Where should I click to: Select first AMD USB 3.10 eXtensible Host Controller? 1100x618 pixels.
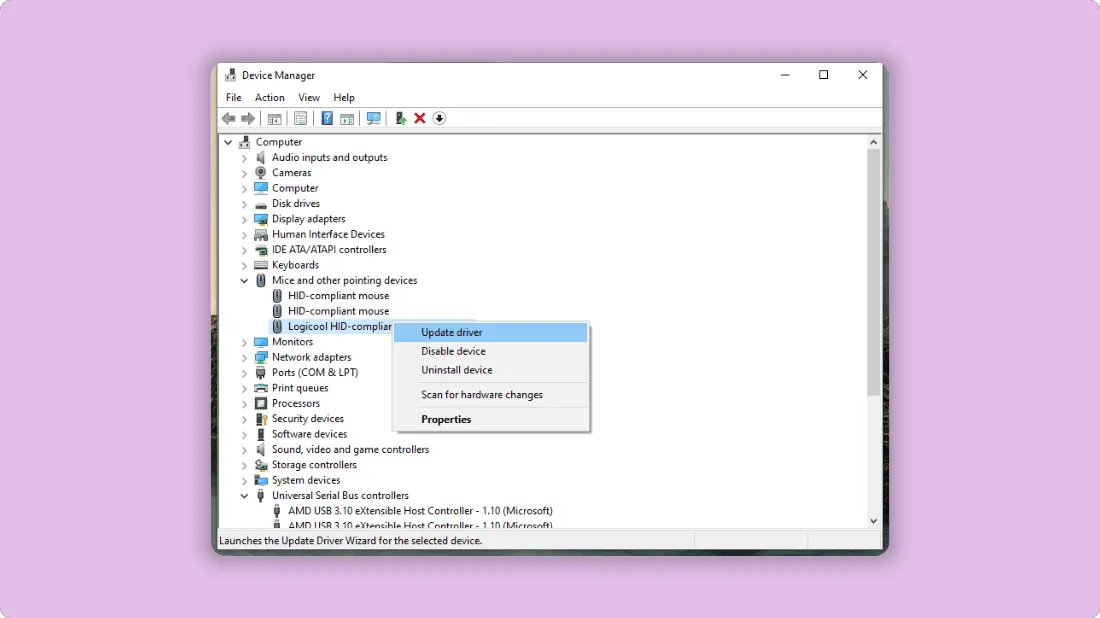click(420, 511)
